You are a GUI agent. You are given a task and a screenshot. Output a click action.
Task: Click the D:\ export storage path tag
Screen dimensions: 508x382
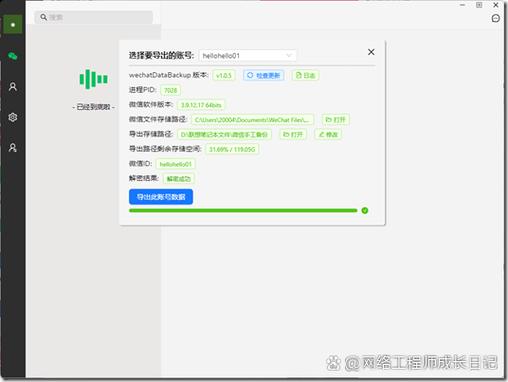(224, 134)
